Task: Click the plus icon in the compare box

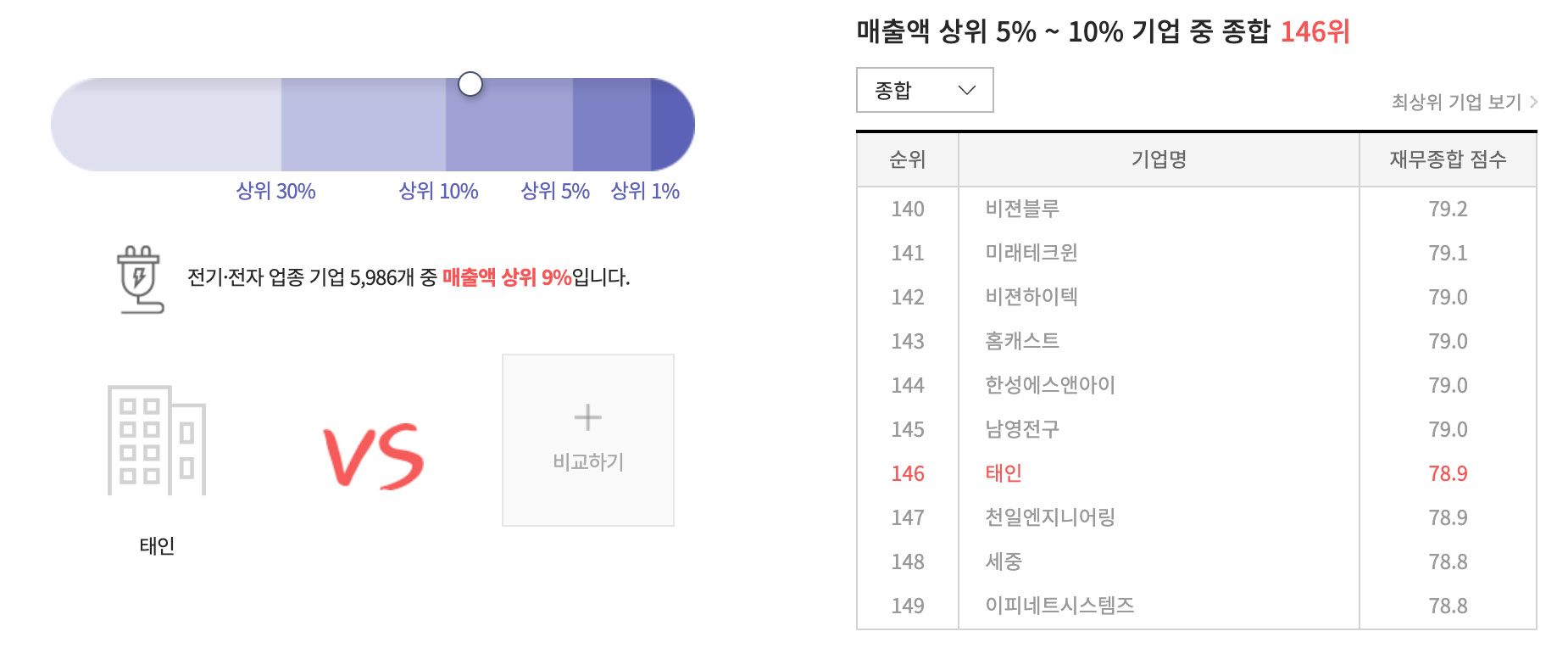Action: coord(587,417)
